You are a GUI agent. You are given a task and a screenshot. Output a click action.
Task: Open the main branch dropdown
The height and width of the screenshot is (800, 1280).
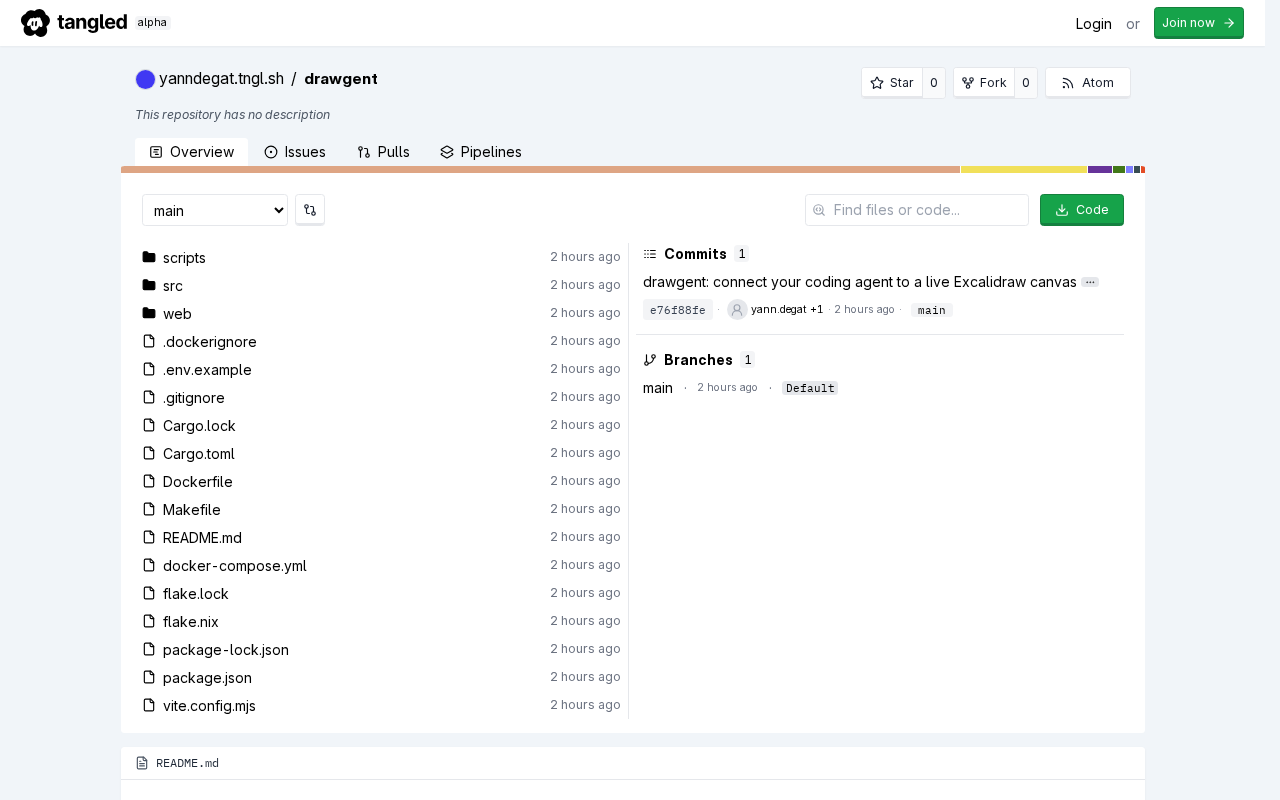215,210
